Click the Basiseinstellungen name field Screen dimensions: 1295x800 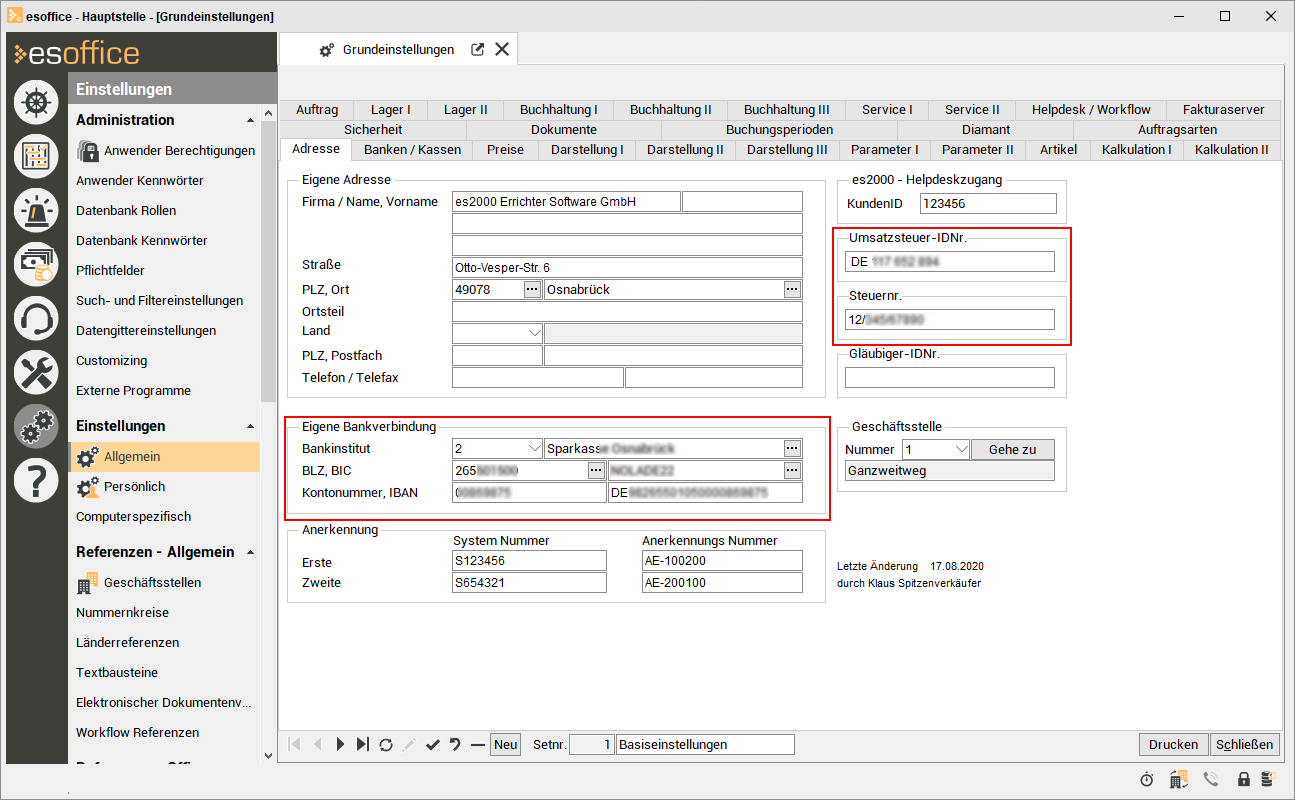(706, 744)
